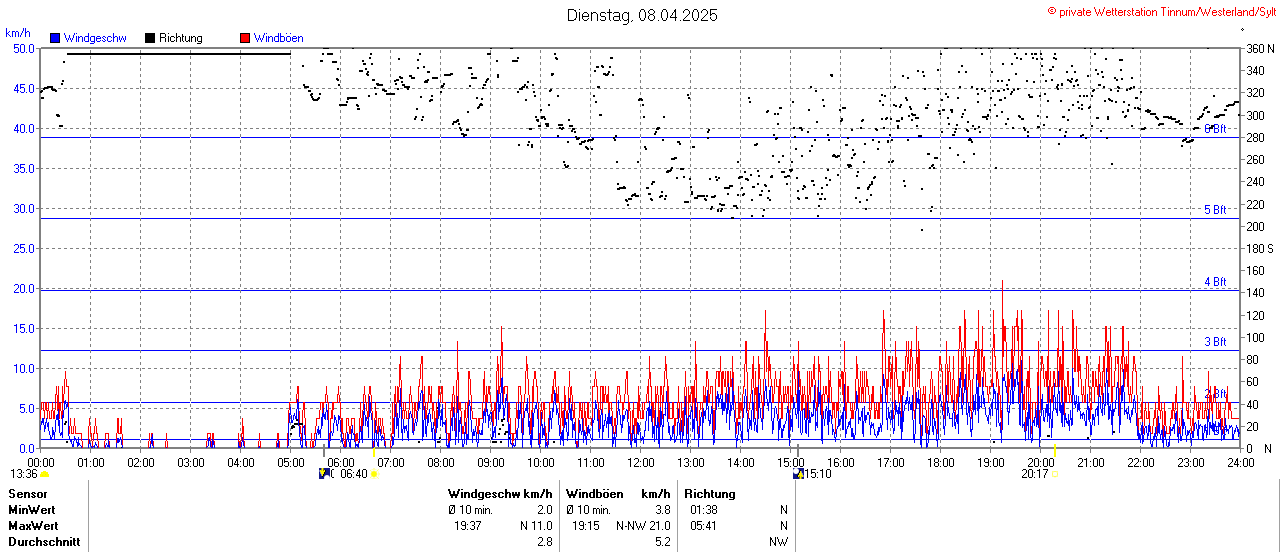Click the 05:41 MaxWert direction time
Screen dimensions: 1280x552
704,526
